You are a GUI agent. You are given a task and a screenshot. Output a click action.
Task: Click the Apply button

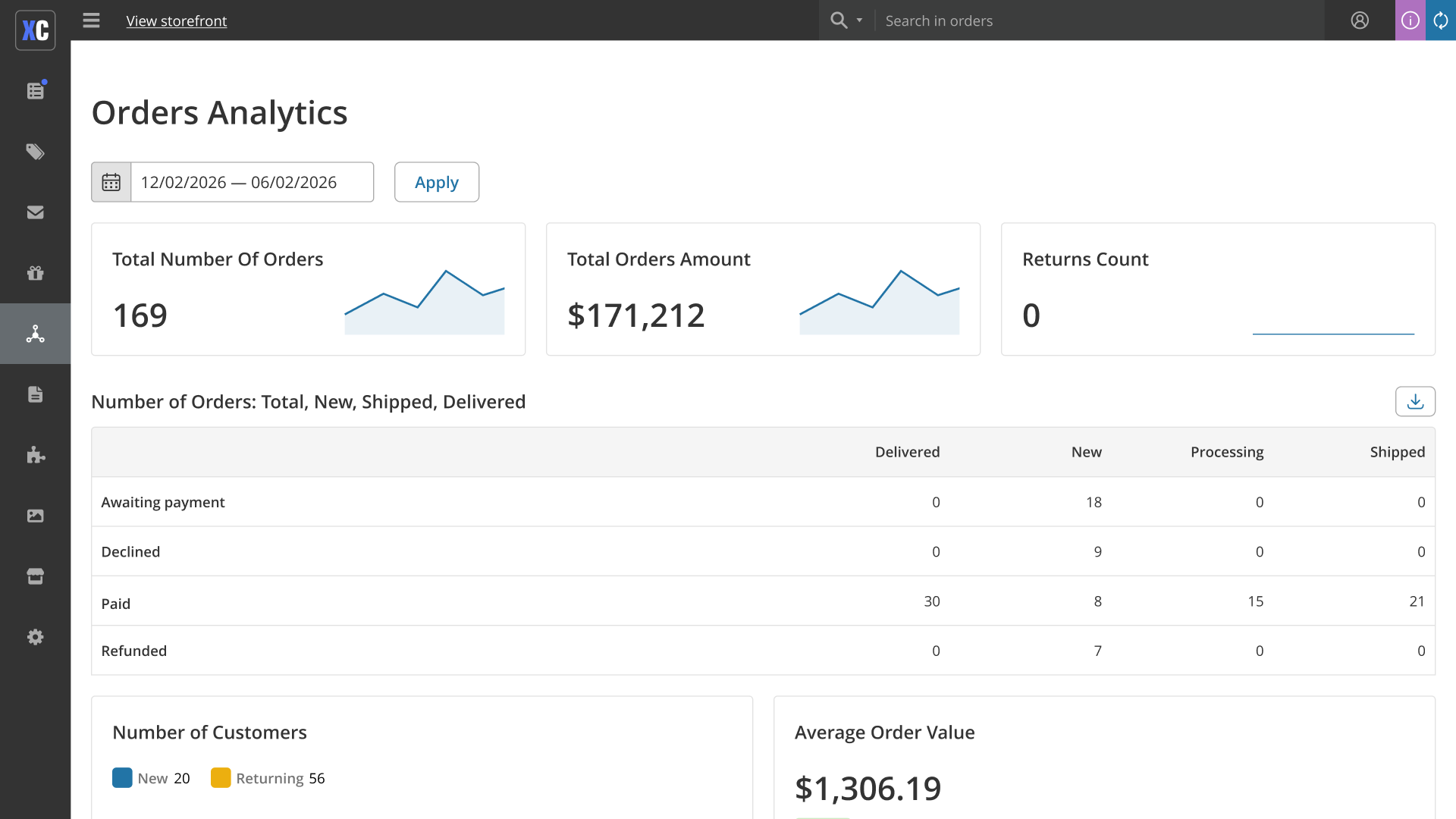pos(437,182)
